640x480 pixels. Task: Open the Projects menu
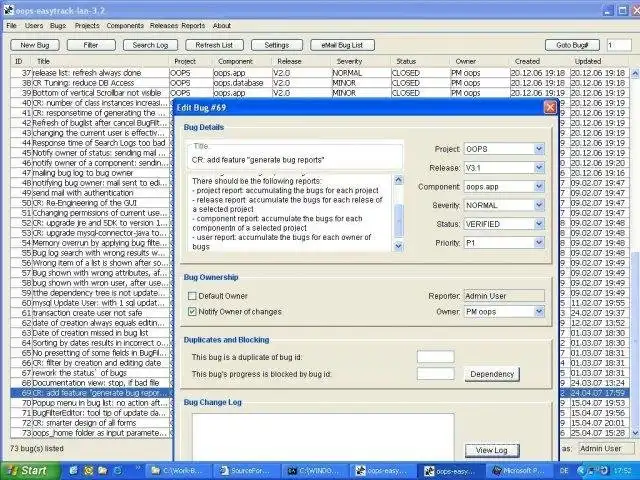[87, 25]
